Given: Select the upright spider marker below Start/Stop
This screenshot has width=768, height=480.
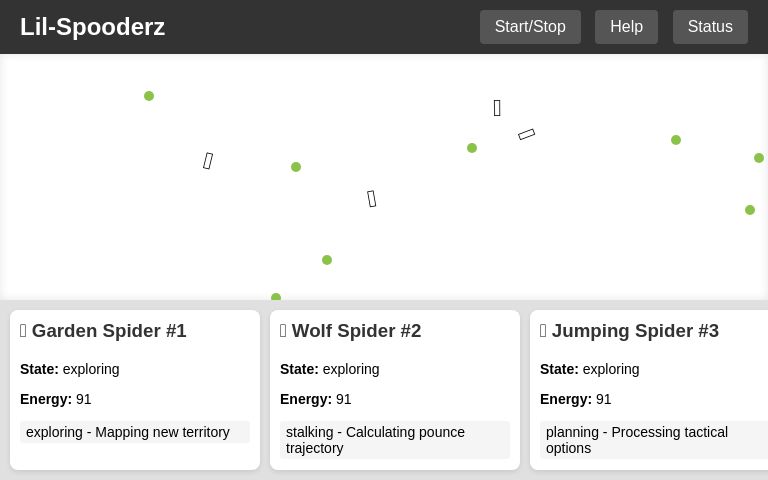Looking at the screenshot, I should [497, 108].
